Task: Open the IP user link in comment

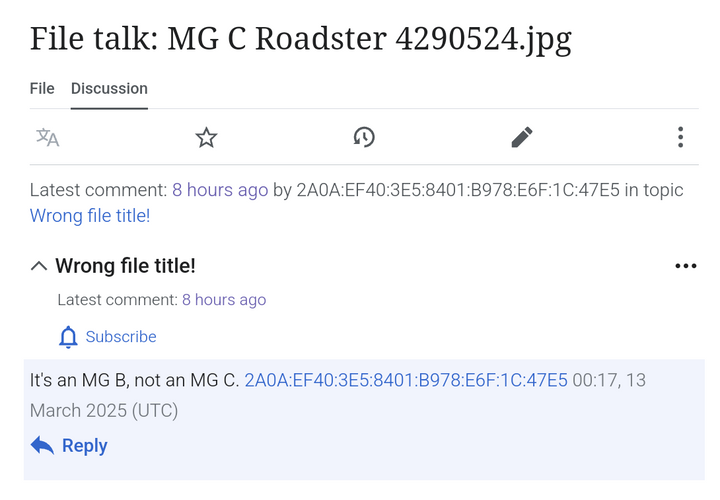Action: (x=406, y=380)
